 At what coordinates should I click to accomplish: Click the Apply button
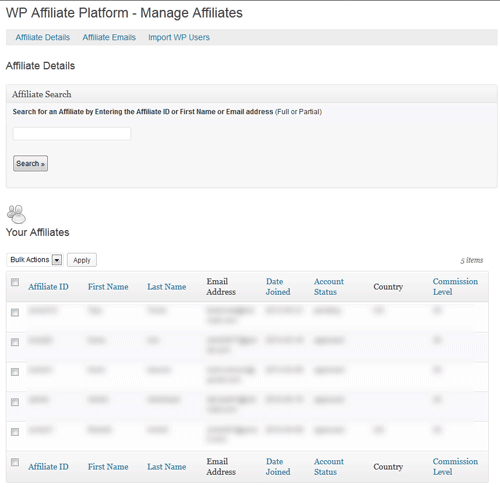[x=82, y=260]
